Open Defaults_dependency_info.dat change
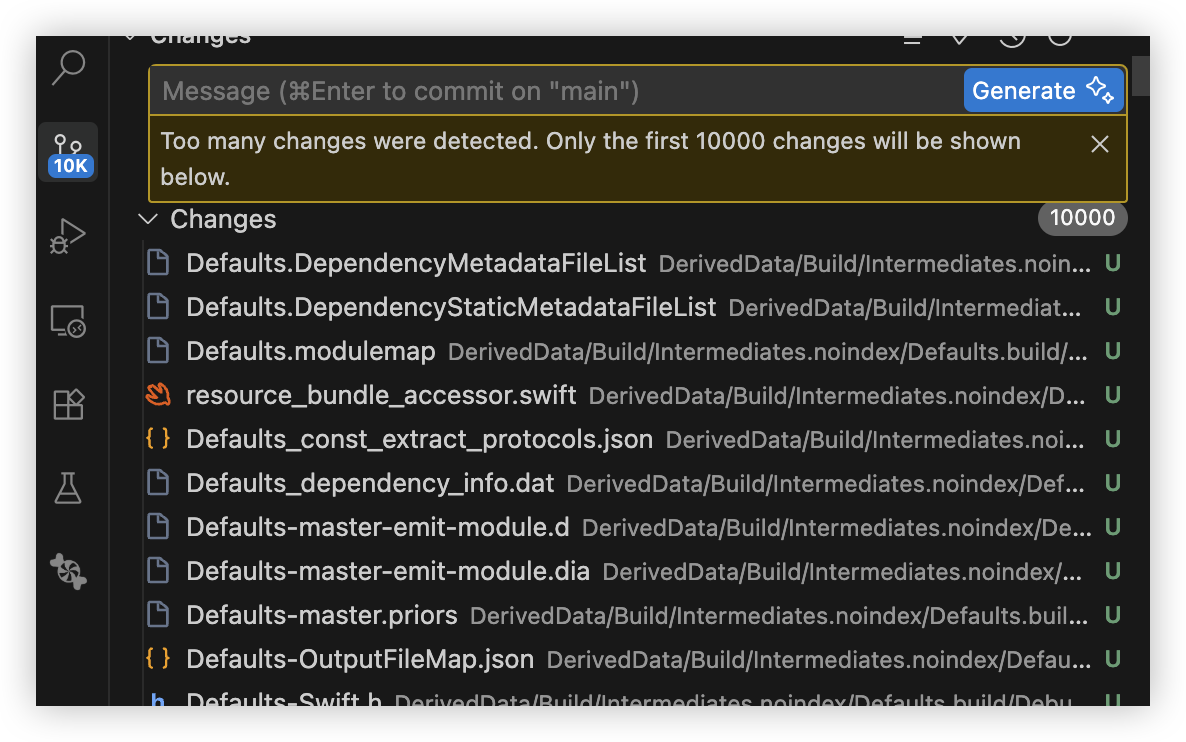1186x742 pixels. tap(370, 484)
